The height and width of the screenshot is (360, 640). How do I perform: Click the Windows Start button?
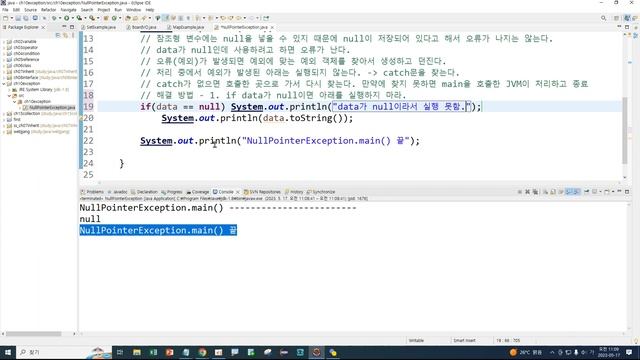(x=8, y=352)
